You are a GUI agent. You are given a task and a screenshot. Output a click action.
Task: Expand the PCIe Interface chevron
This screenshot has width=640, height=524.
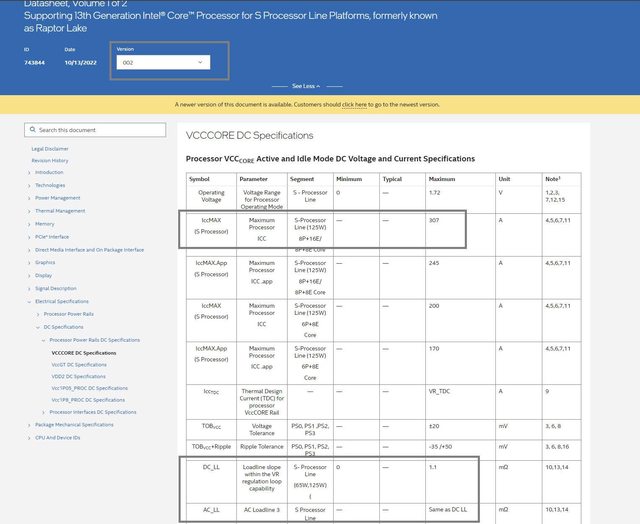pos(27,237)
